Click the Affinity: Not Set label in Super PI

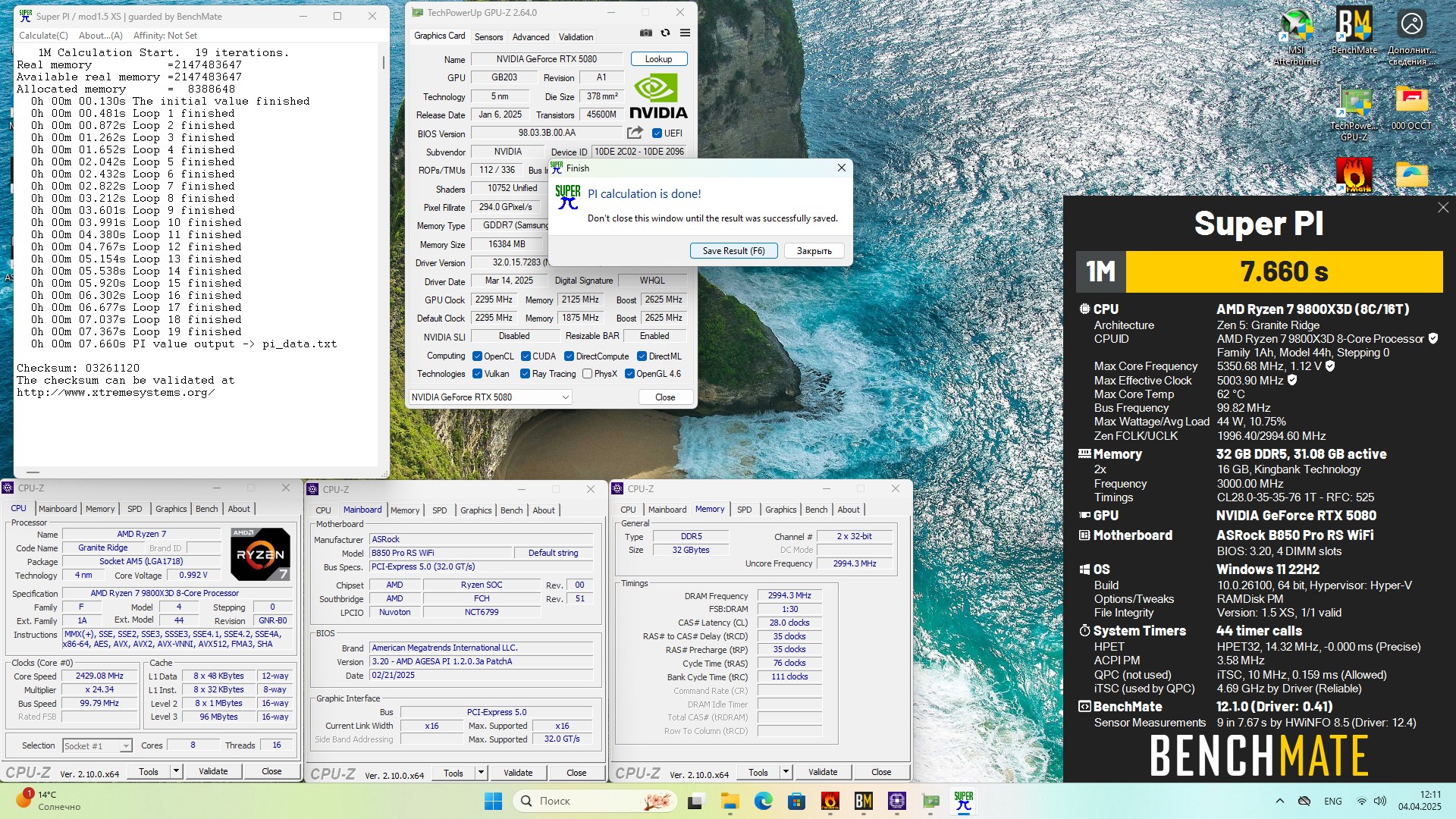click(165, 36)
